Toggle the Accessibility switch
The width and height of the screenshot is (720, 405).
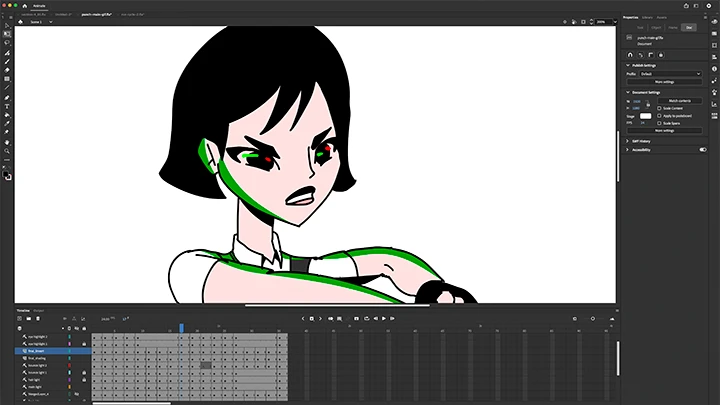[x=703, y=150]
